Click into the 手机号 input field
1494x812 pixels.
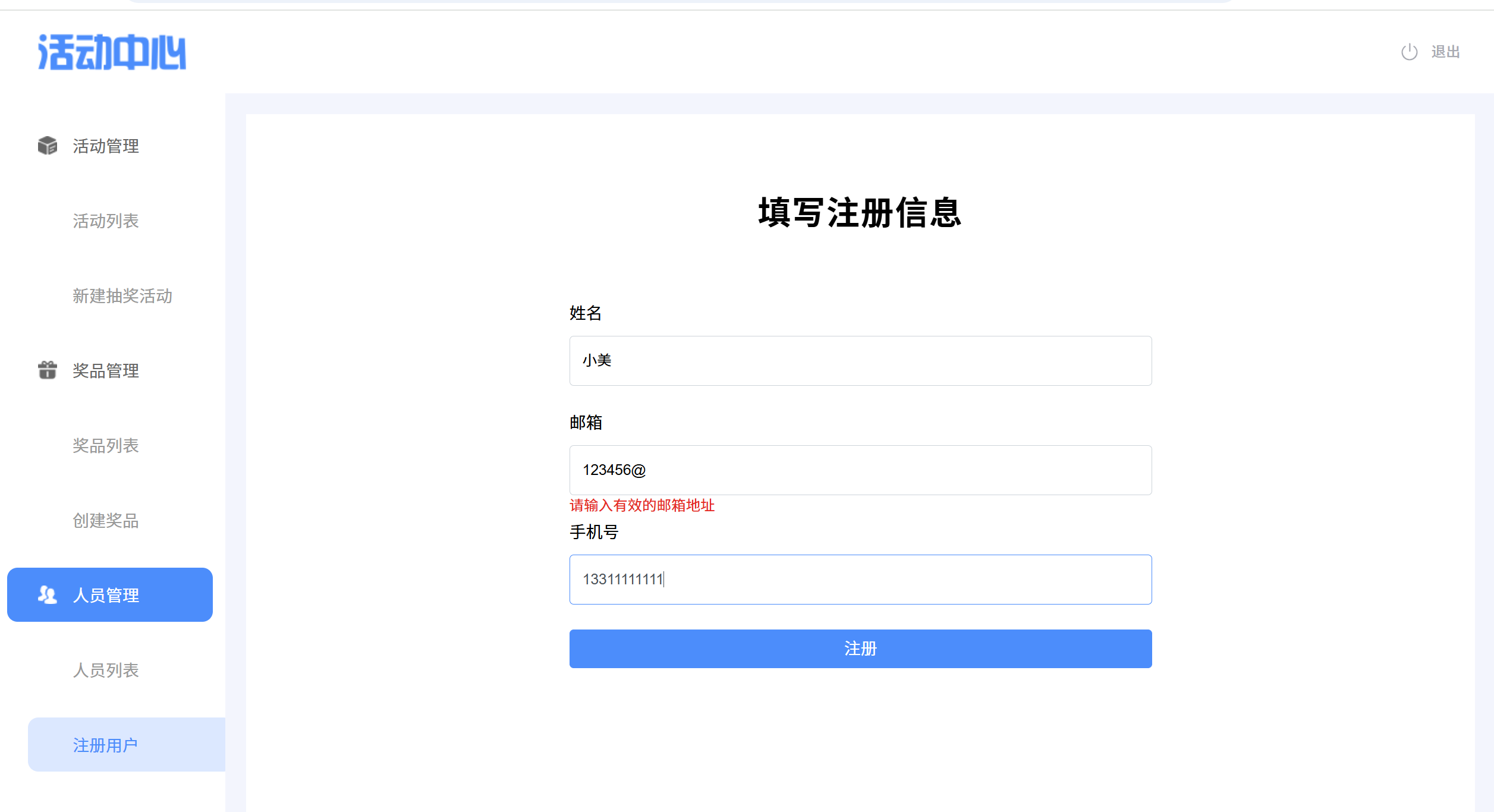[x=860, y=580]
